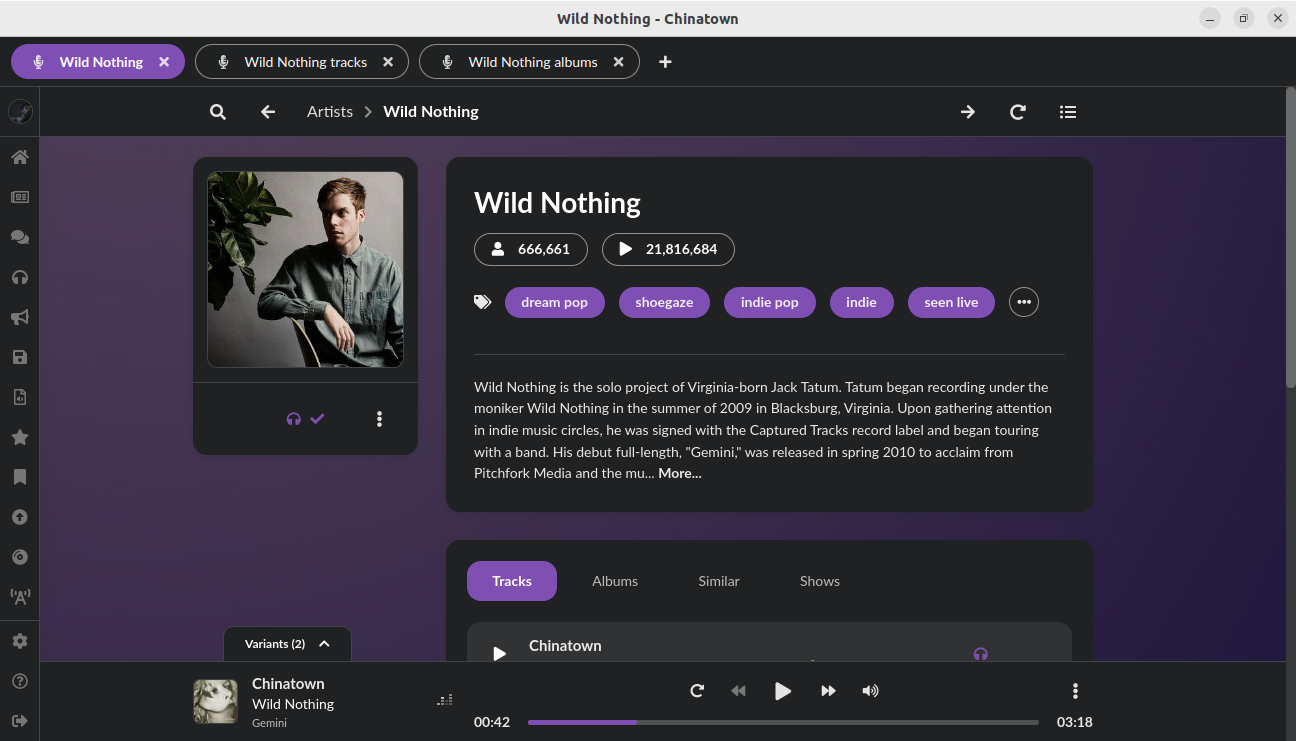Open the equalizer bars icon in the player
The image size is (1296, 741).
click(445, 700)
